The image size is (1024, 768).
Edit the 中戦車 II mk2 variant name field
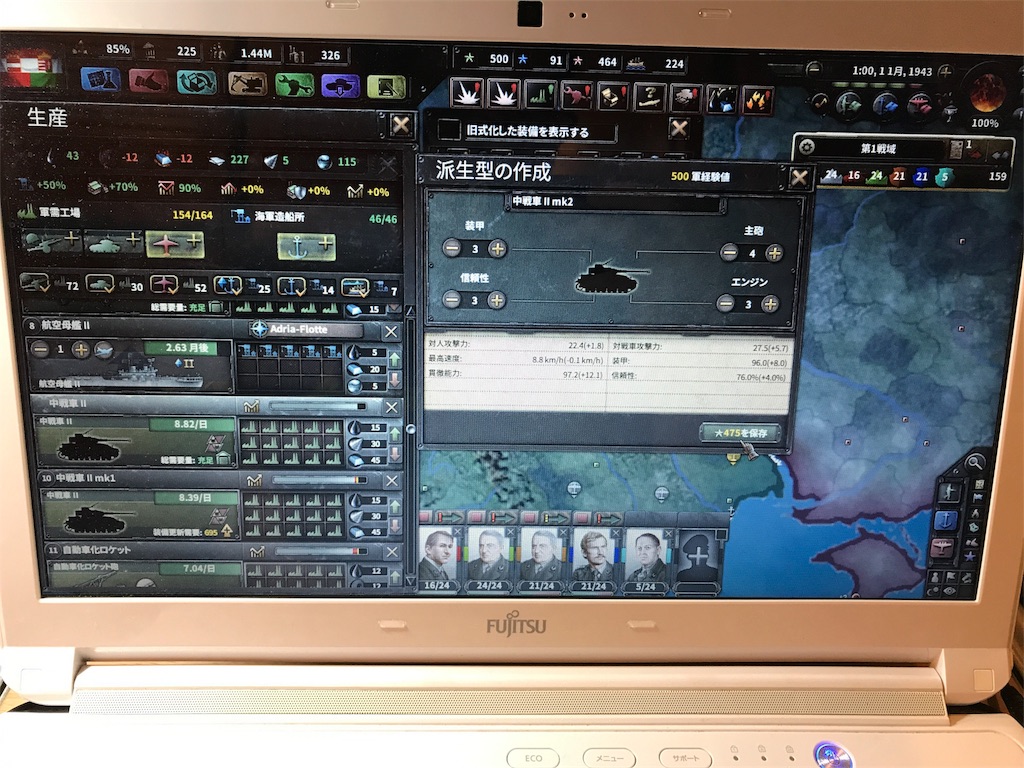pyautogui.click(x=615, y=202)
